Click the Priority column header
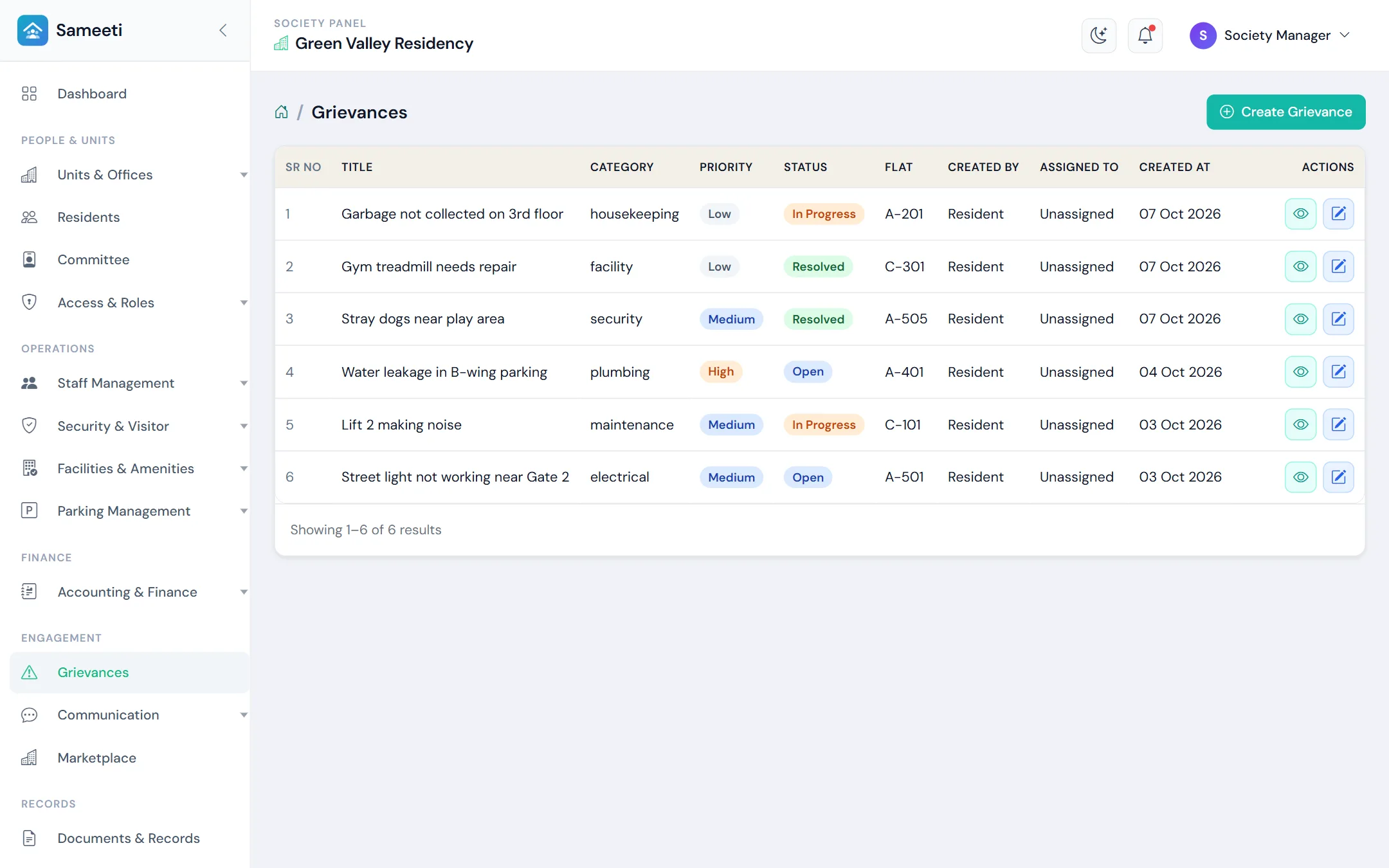 (x=726, y=167)
